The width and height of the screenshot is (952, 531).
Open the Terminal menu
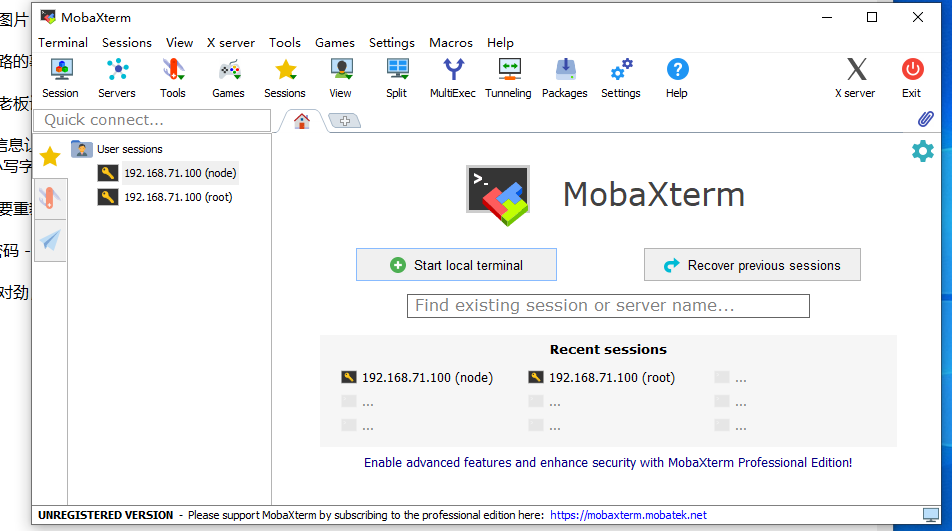[63, 42]
